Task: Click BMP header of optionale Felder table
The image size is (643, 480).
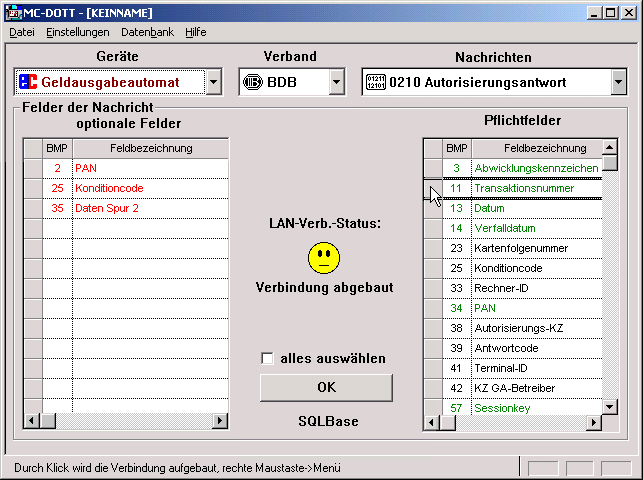Action: [x=57, y=148]
